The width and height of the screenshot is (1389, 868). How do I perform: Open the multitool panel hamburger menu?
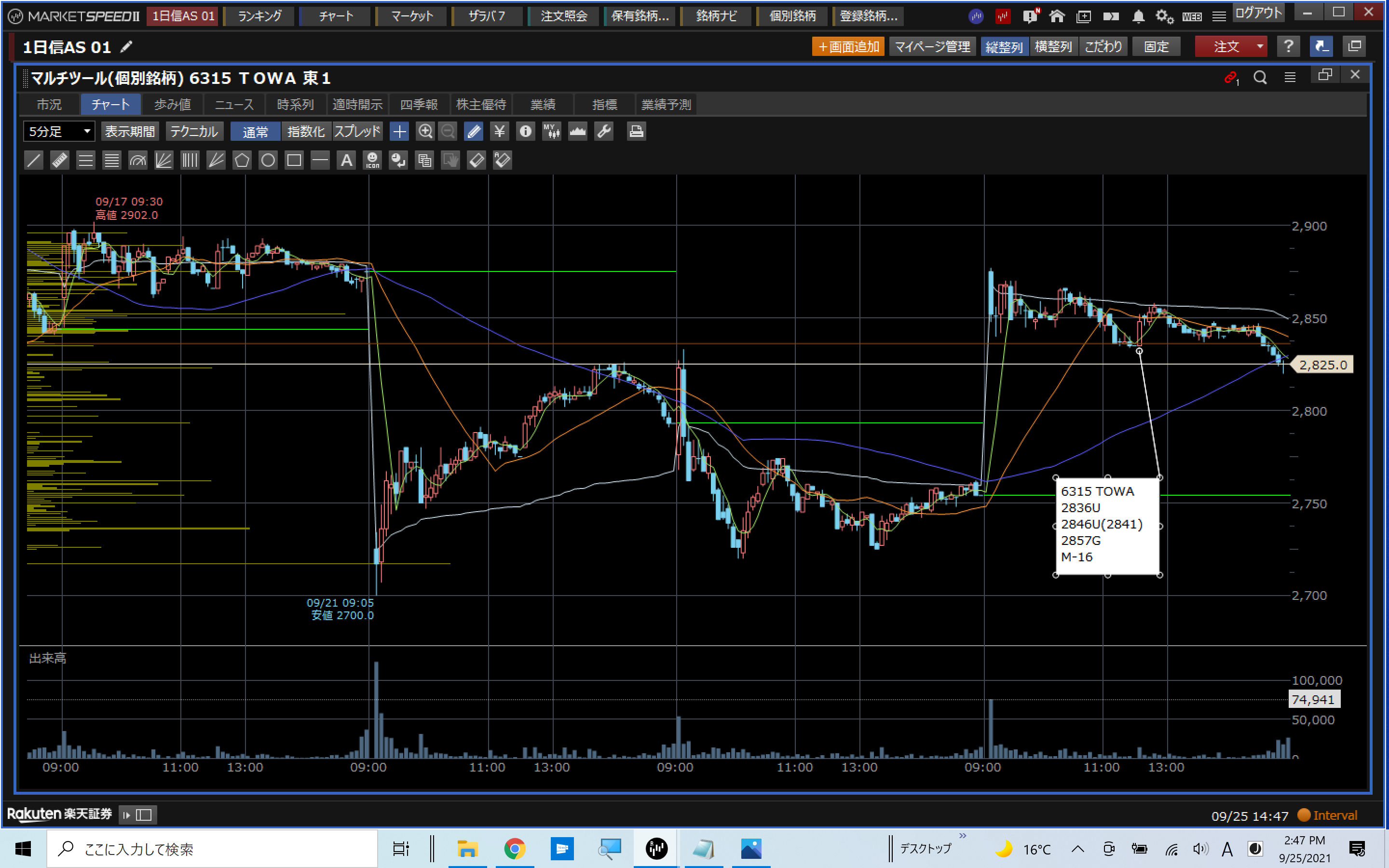pos(1290,78)
